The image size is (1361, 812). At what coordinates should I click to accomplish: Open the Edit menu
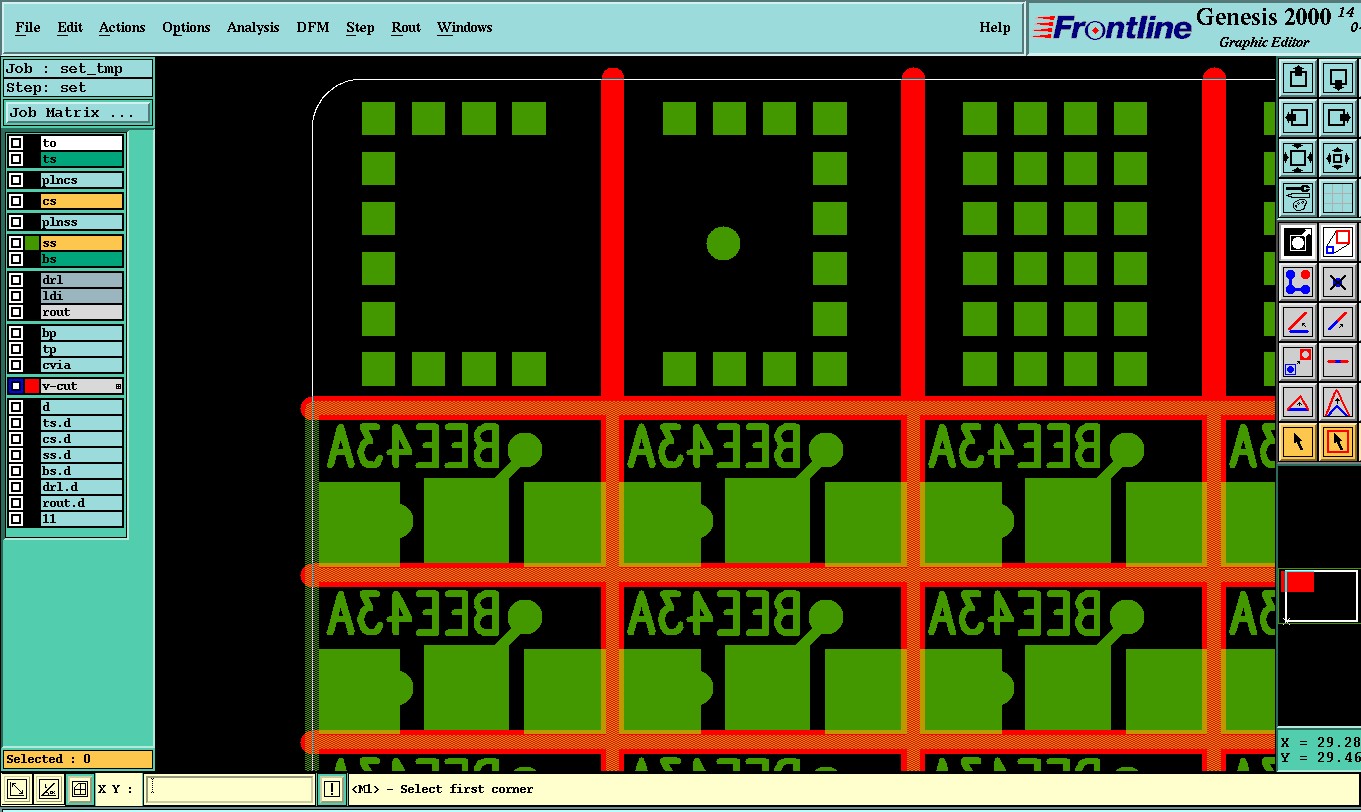70,27
